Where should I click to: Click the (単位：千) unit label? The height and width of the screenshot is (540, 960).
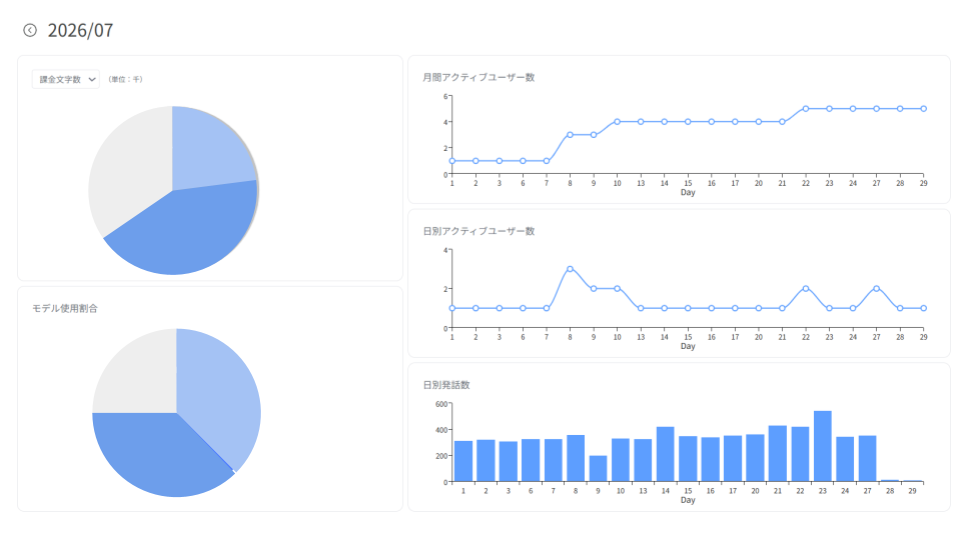(x=126, y=79)
